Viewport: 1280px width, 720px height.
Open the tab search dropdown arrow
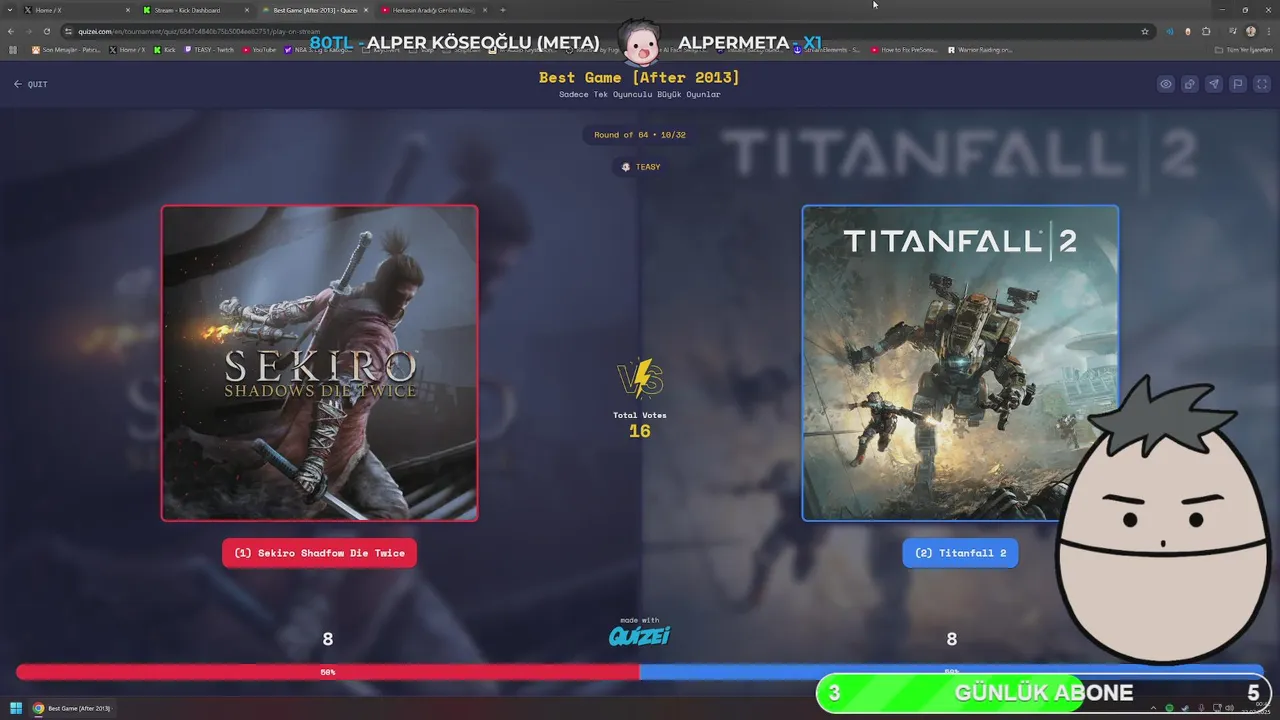pos(8,10)
